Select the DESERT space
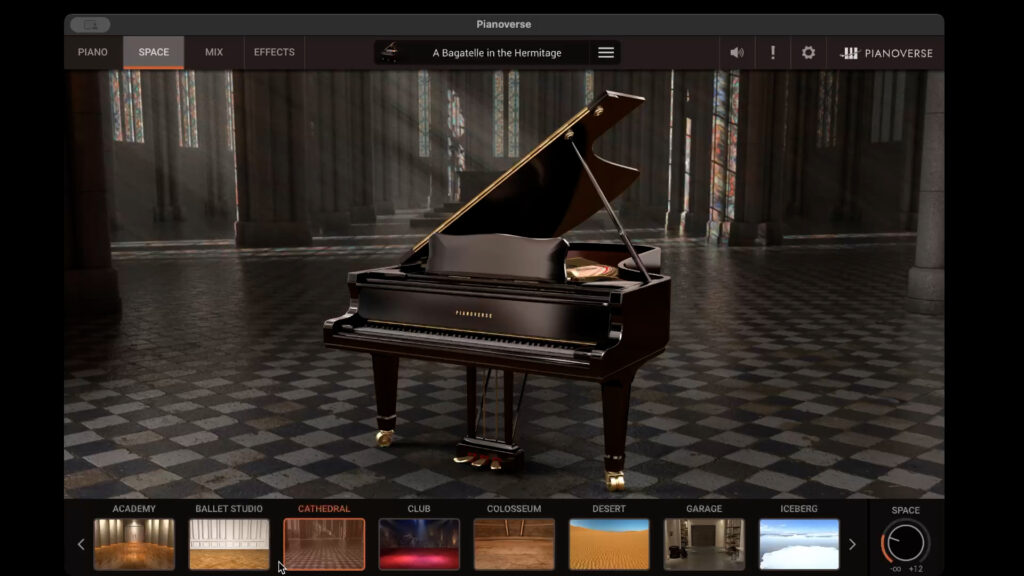 (609, 544)
